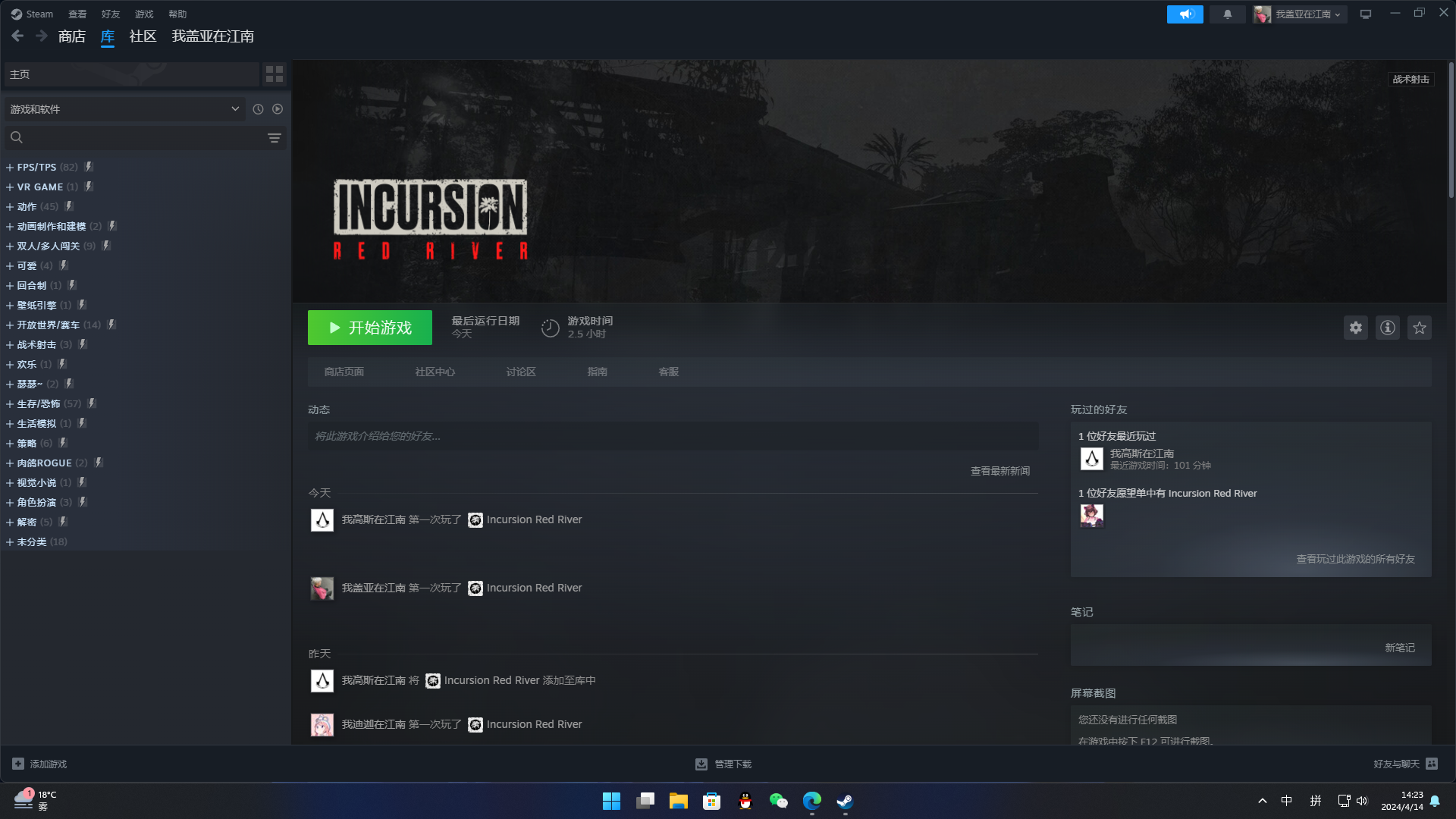Create a 新笔记 note
Screen dimensions: 1456x819
(1400, 648)
